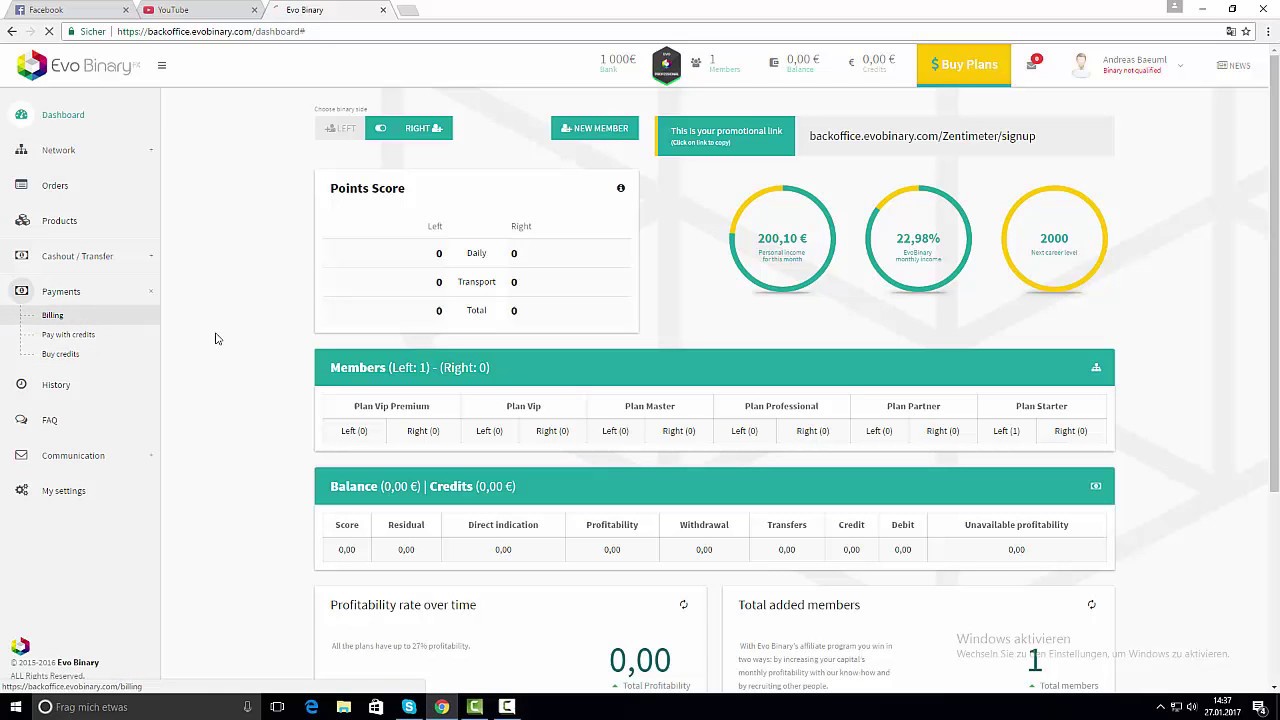Click the 200,10 € personal income gauge
1280x720 pixels.
click(782, 238)
